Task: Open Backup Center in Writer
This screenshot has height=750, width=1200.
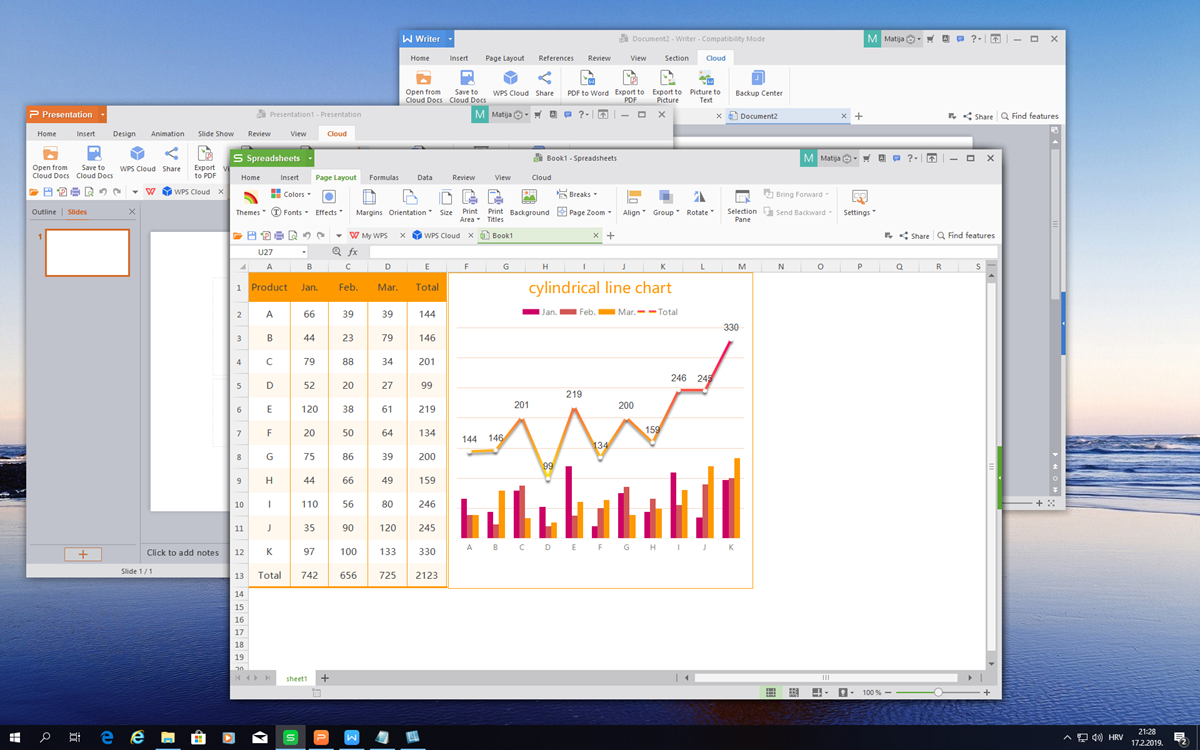Action: pos(759,83)
